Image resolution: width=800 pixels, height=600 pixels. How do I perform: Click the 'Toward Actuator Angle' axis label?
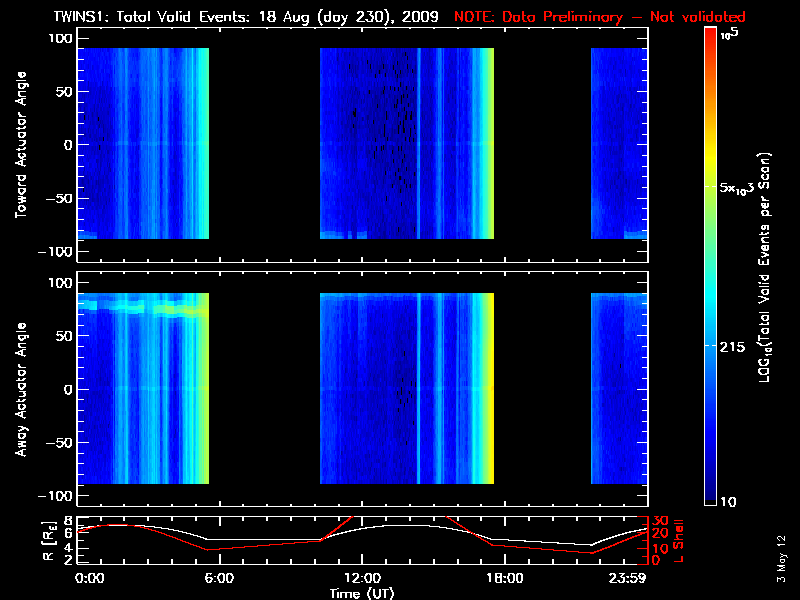(21, 145)
